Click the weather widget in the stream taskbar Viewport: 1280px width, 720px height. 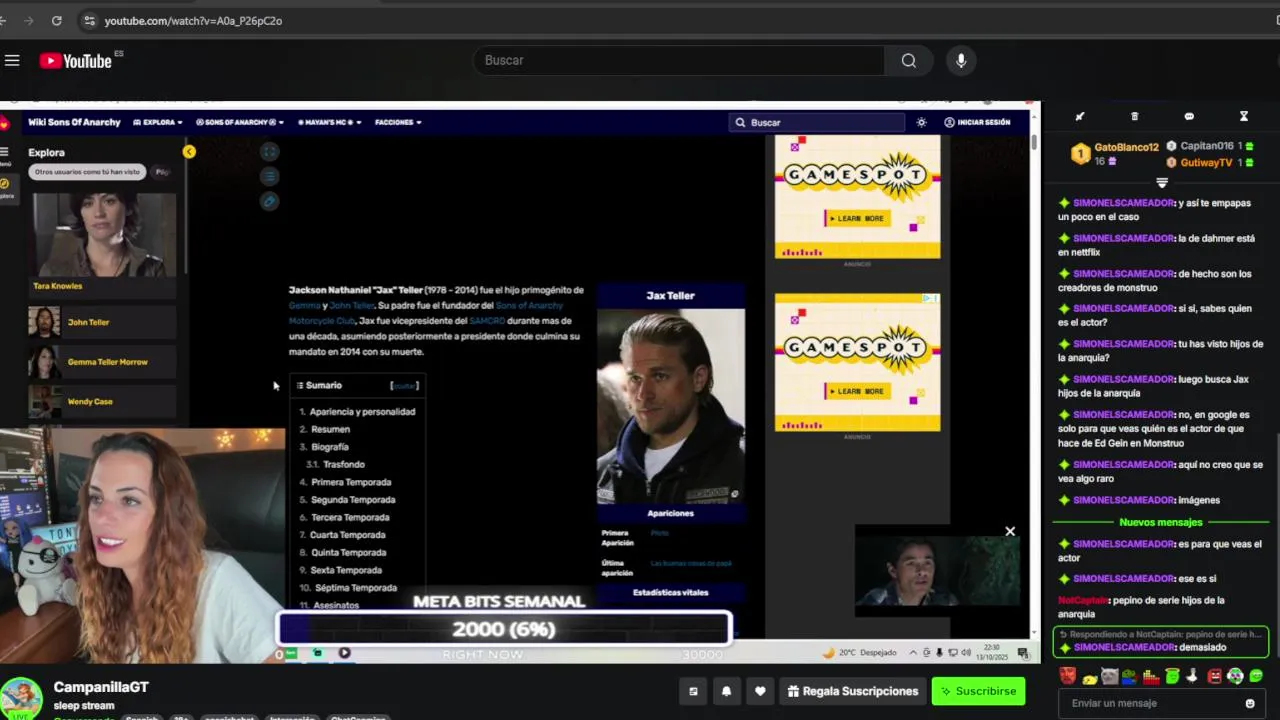pyautogui.click(x=859, y=653)
